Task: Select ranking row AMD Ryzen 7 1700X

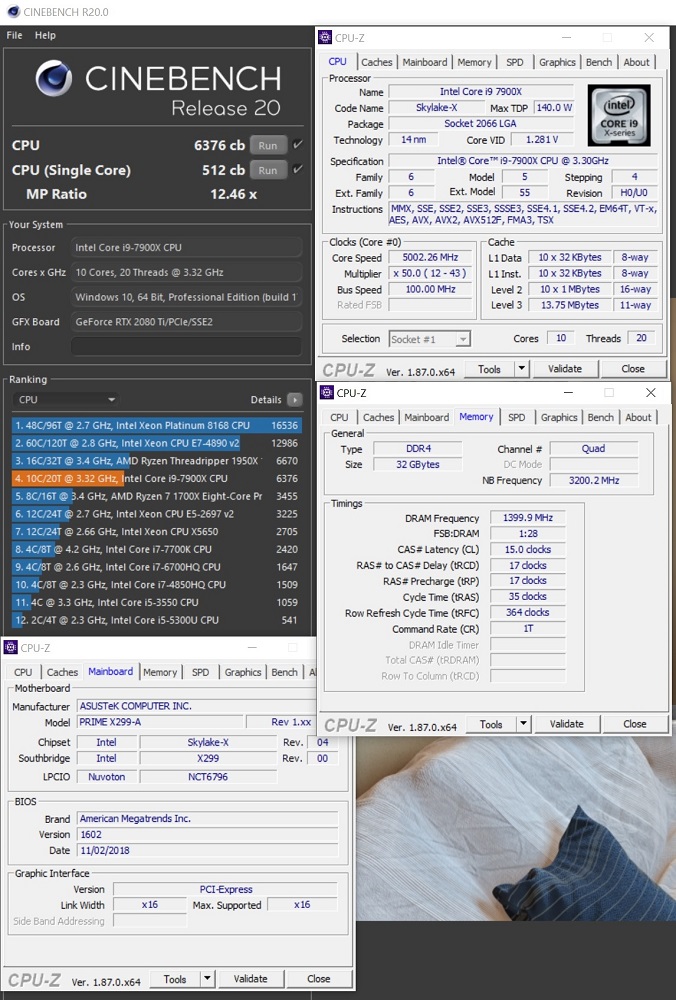Action: [156, 496]
